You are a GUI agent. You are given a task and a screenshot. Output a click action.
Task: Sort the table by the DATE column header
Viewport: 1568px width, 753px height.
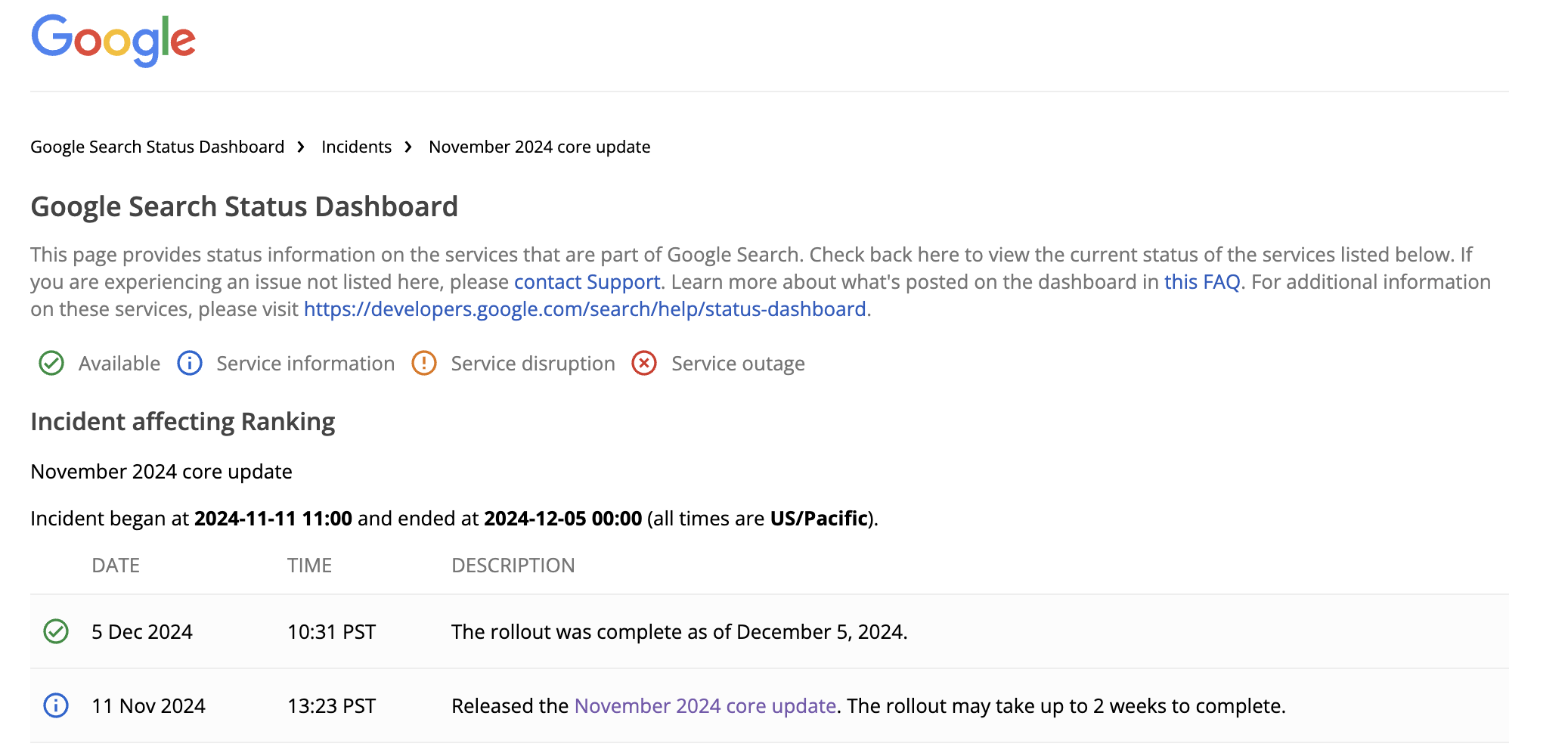[116, 566]
